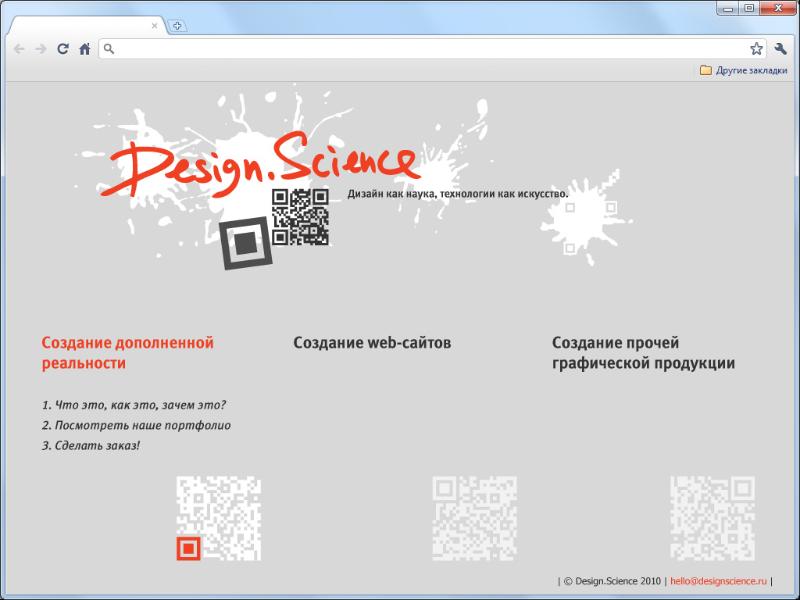Viewport: 800px width, 600px height.
Task: Focus the address bar input
Action: pyautogui.click(x=431, y=49)
